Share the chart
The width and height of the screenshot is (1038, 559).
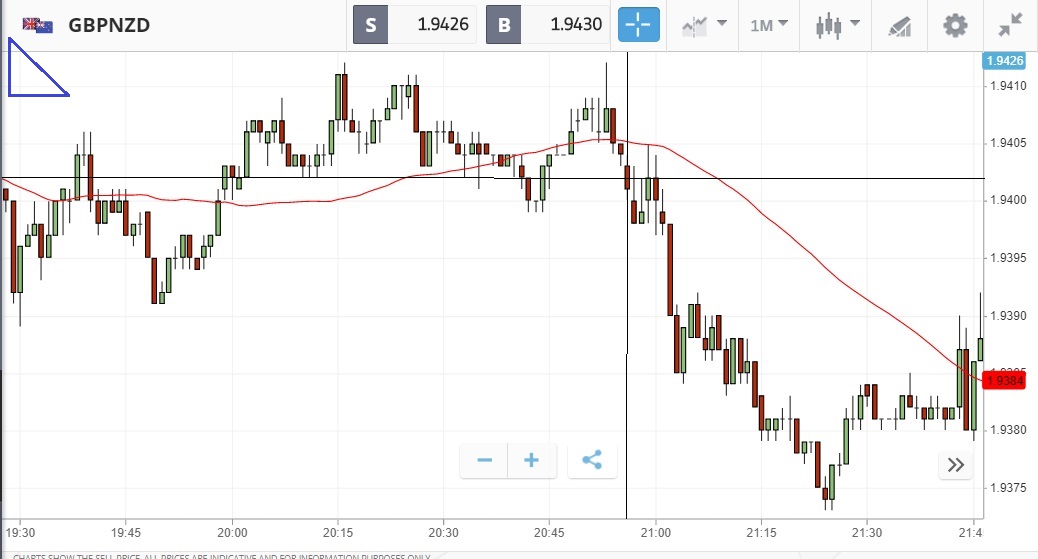click(592, 460)
